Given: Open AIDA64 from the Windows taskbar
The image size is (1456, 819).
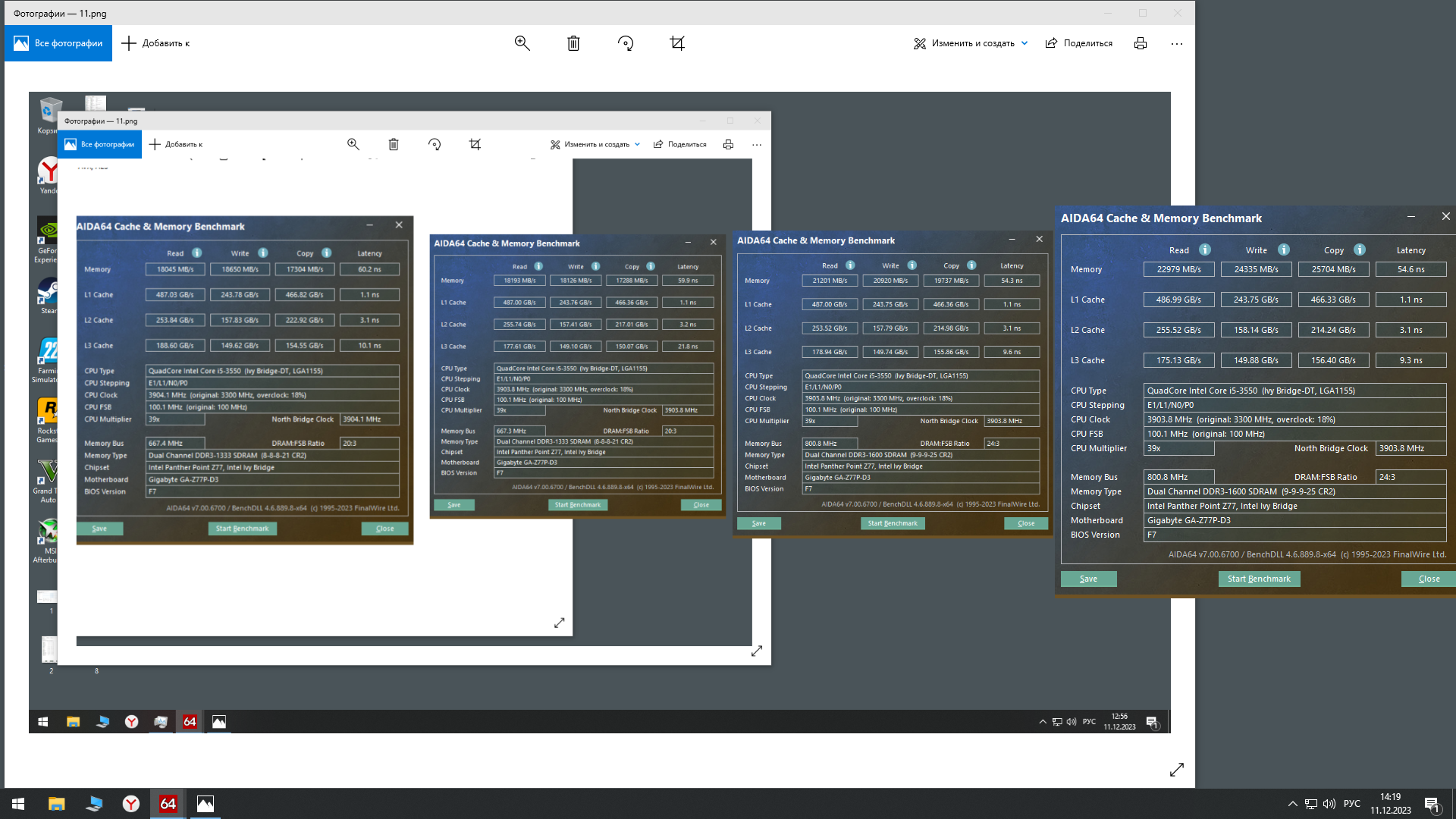Looking at the screenshot, I should pyautogui.click(x=168, y=804).
